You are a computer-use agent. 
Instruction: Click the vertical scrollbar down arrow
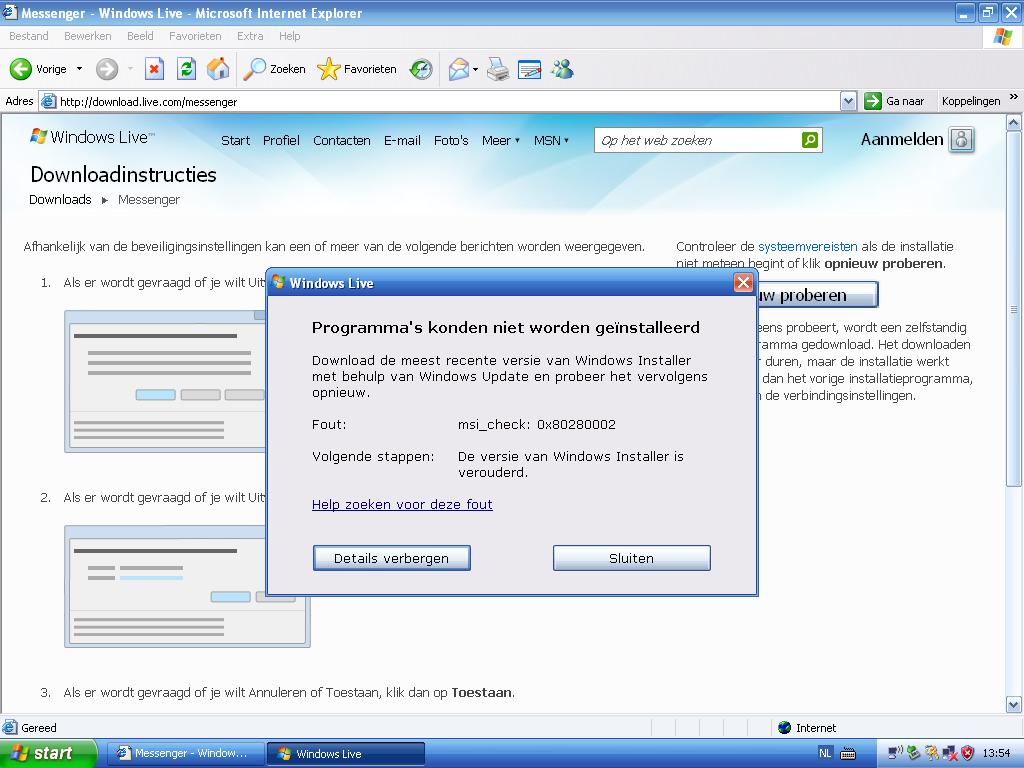coord(1014,705)
